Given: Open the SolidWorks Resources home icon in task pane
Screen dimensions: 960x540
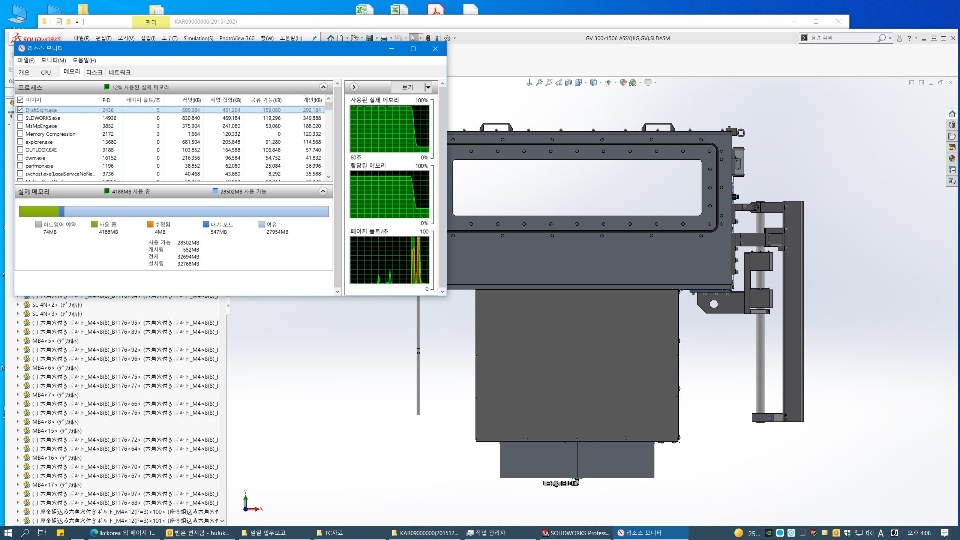Looking at the screenshot, I should pos(952,113).
